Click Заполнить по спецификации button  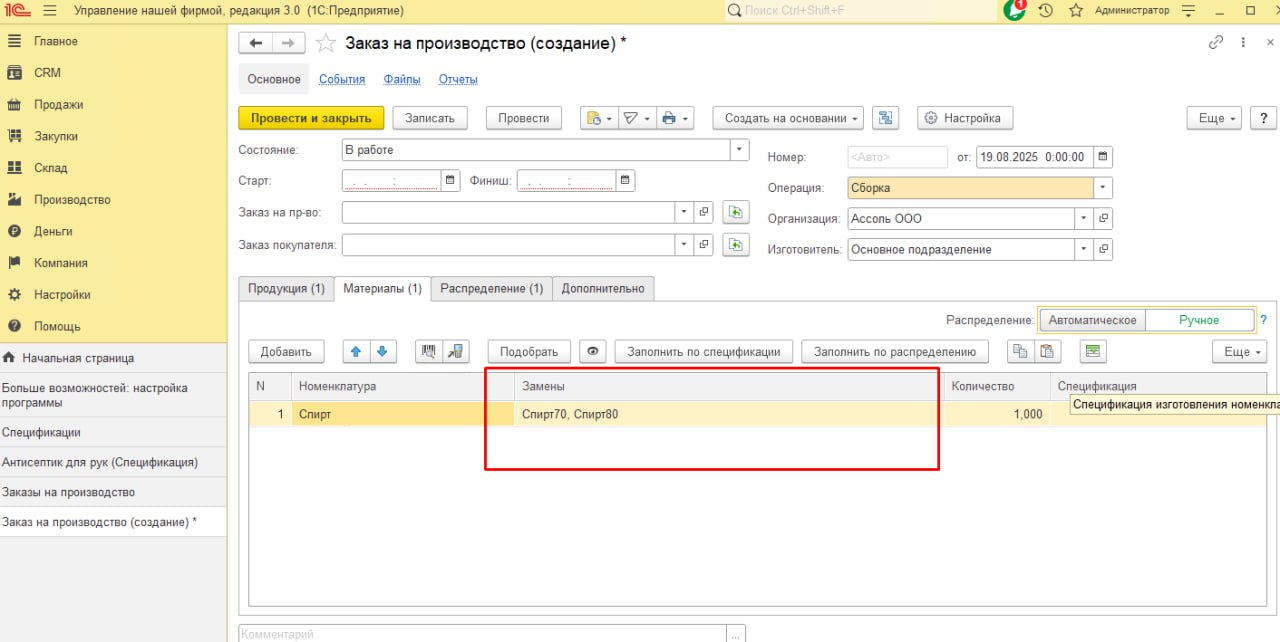click(703, 351)
